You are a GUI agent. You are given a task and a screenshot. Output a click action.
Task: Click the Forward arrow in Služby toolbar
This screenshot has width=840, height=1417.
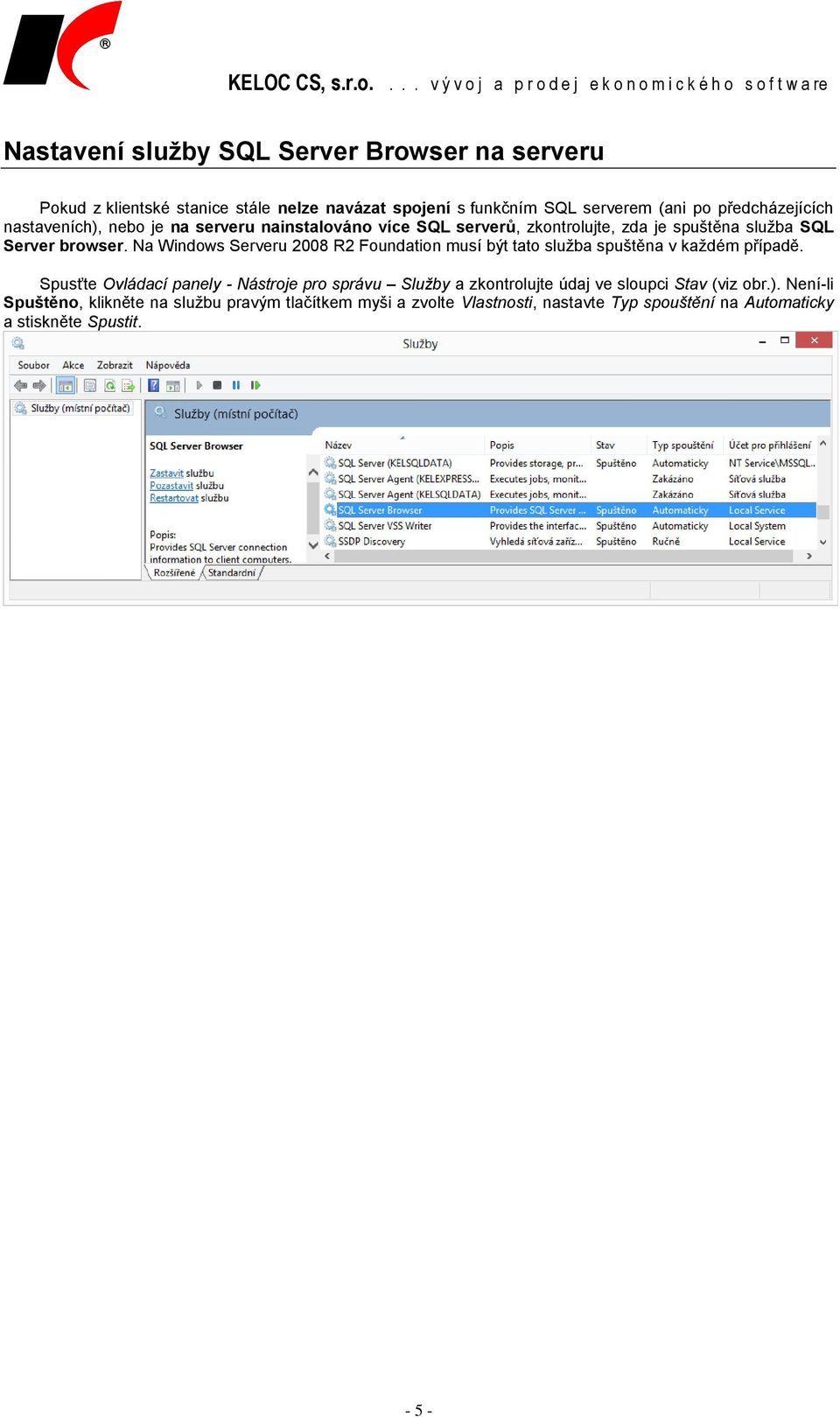tap(39, 385)
